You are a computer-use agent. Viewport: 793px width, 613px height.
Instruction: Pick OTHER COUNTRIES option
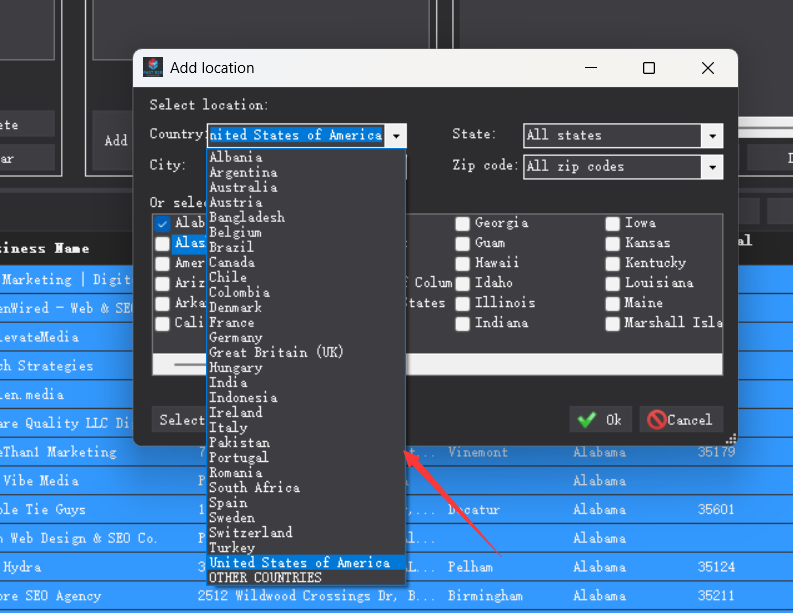pos(265,577)
